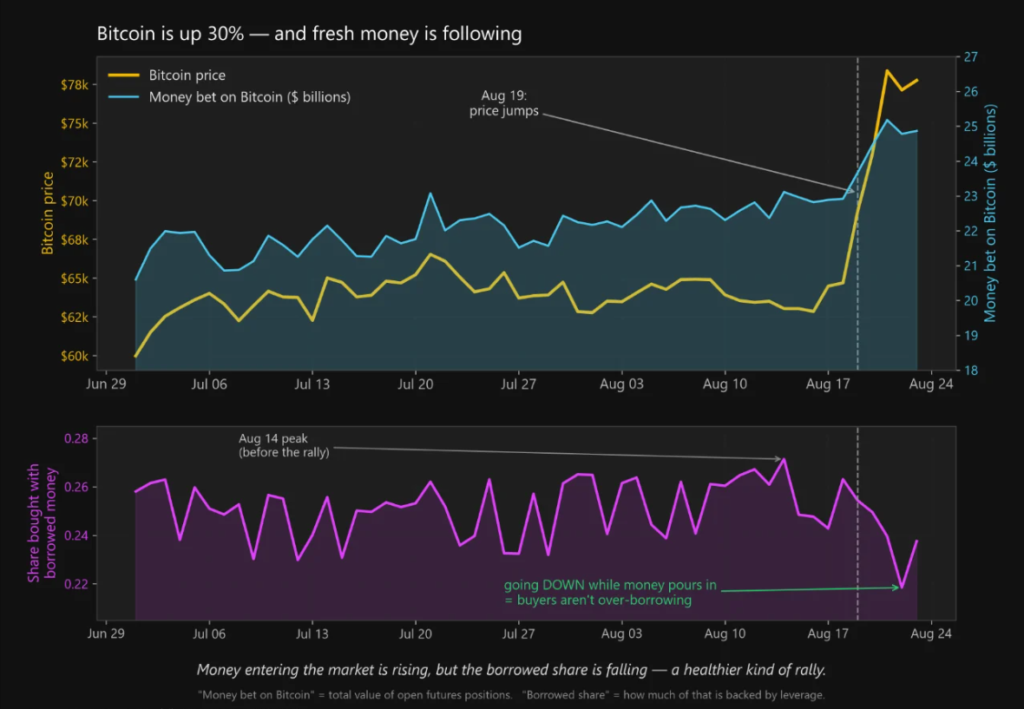Click "Jul 20" under the borrowed-share chart
The width and height of the screenshot is (1024, 709).
(415, 633)
